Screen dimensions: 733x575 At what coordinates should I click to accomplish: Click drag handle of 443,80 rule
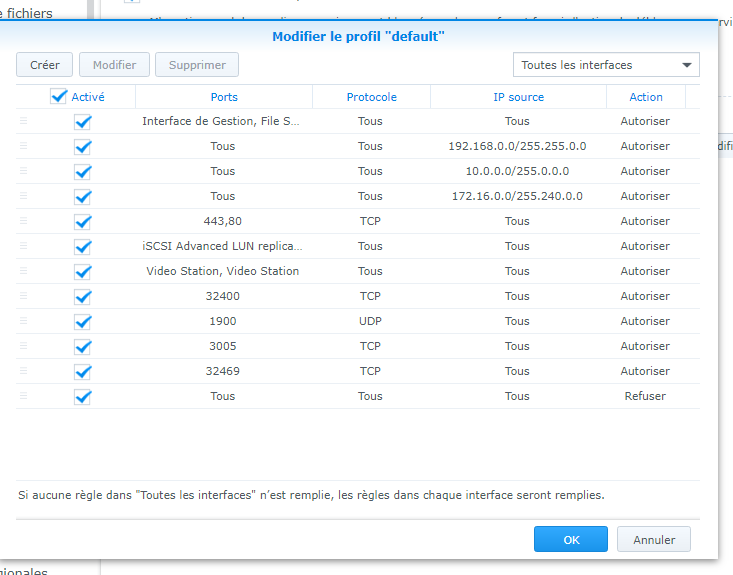(24, 221)
